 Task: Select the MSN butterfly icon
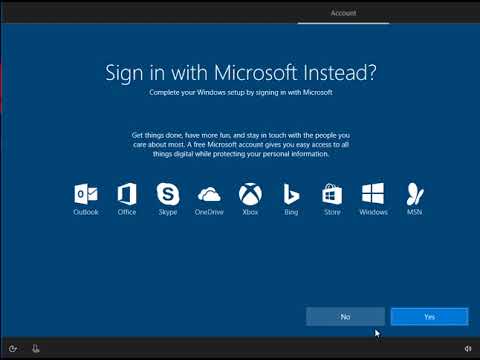(415, 194)
